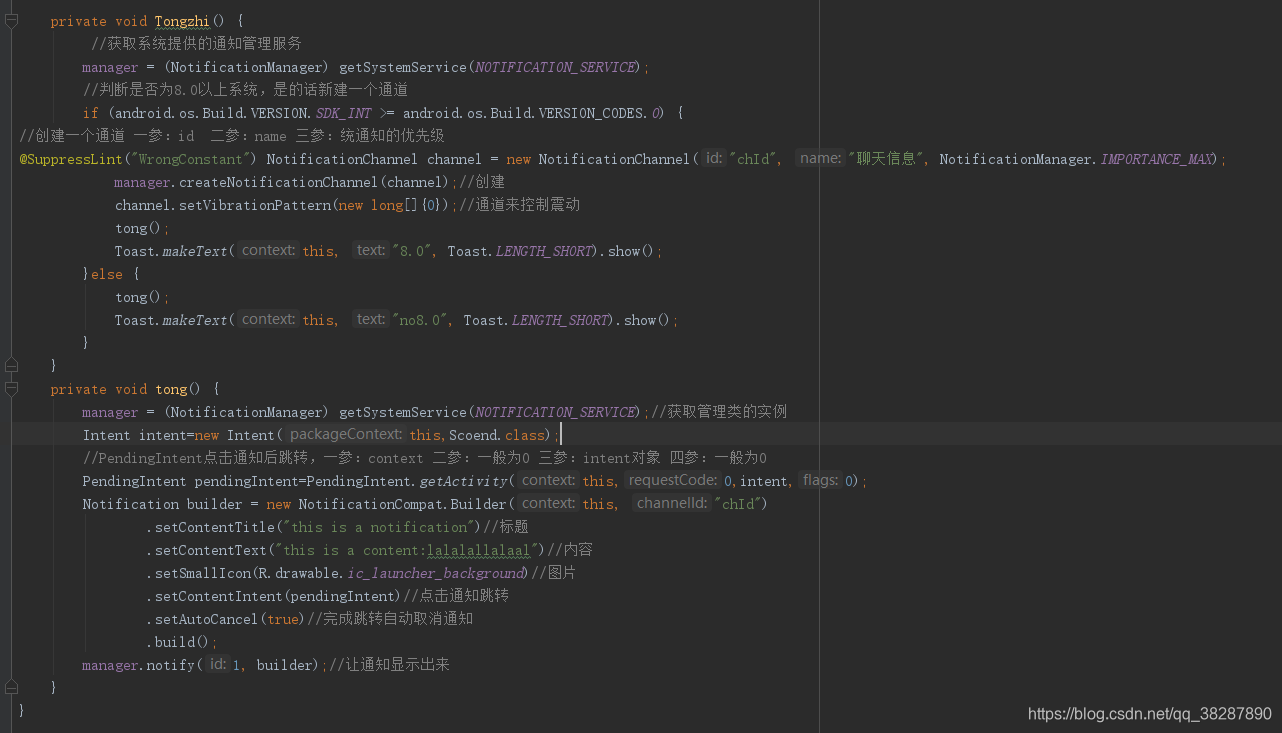Click the tong method name in its declaration
This screenshot has height=733, width=1282.
(171, 389)
